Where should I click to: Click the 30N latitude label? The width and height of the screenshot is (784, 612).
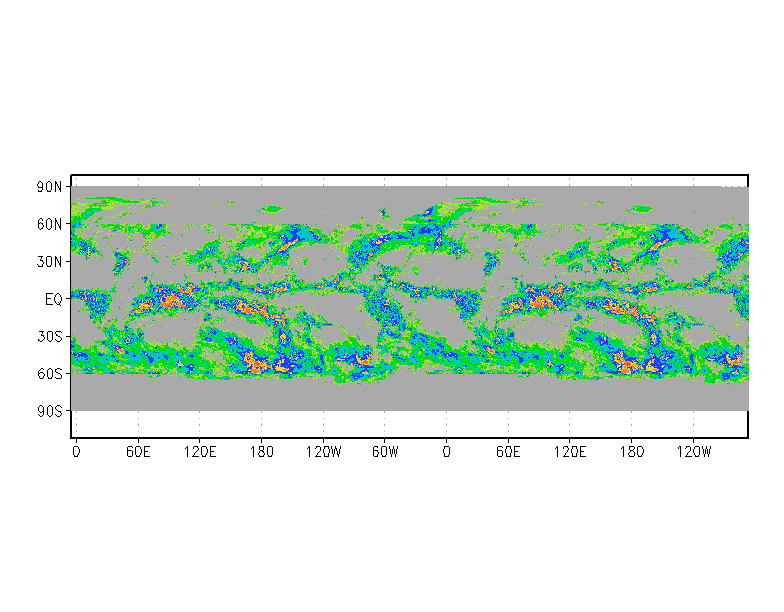(50, 262)
